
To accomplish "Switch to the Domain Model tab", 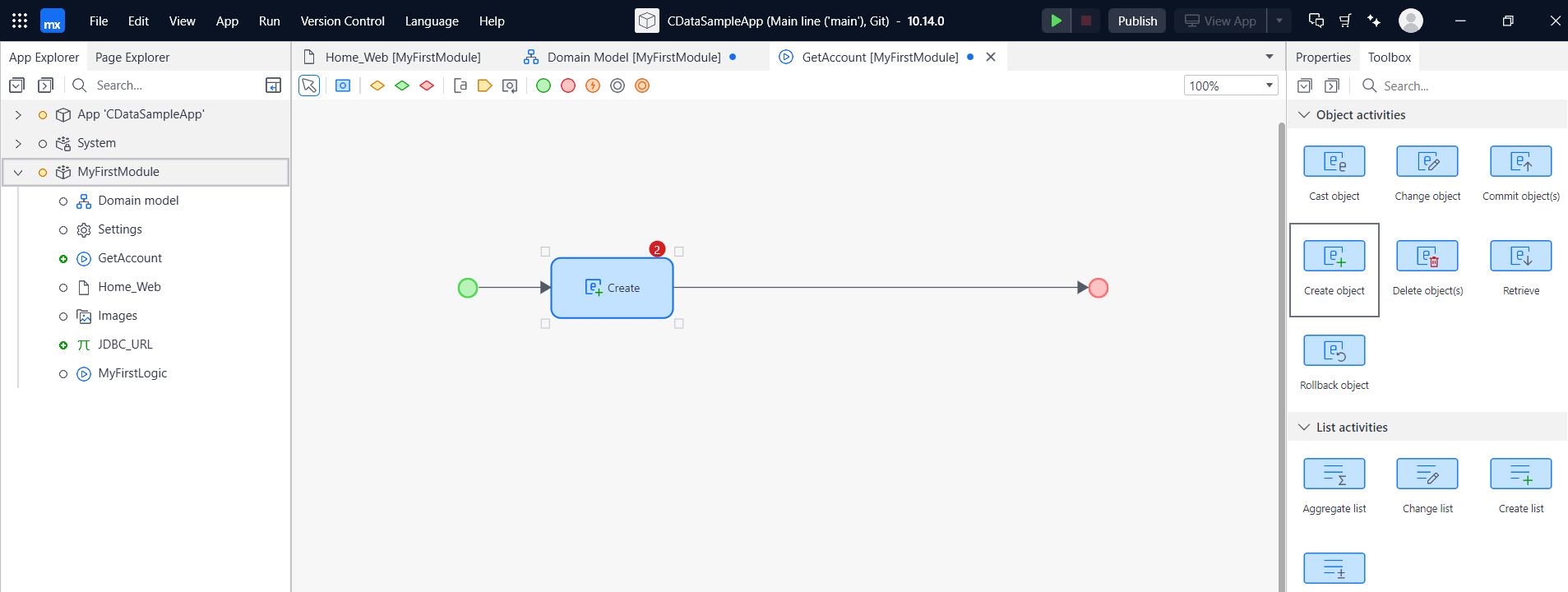I will 633,58.
